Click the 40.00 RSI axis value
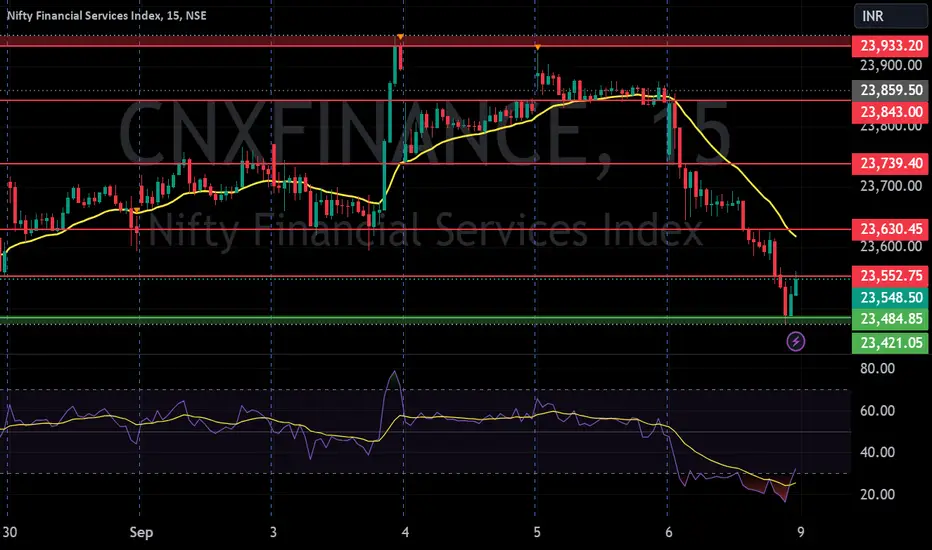932x550 pixels. point(877,452)
